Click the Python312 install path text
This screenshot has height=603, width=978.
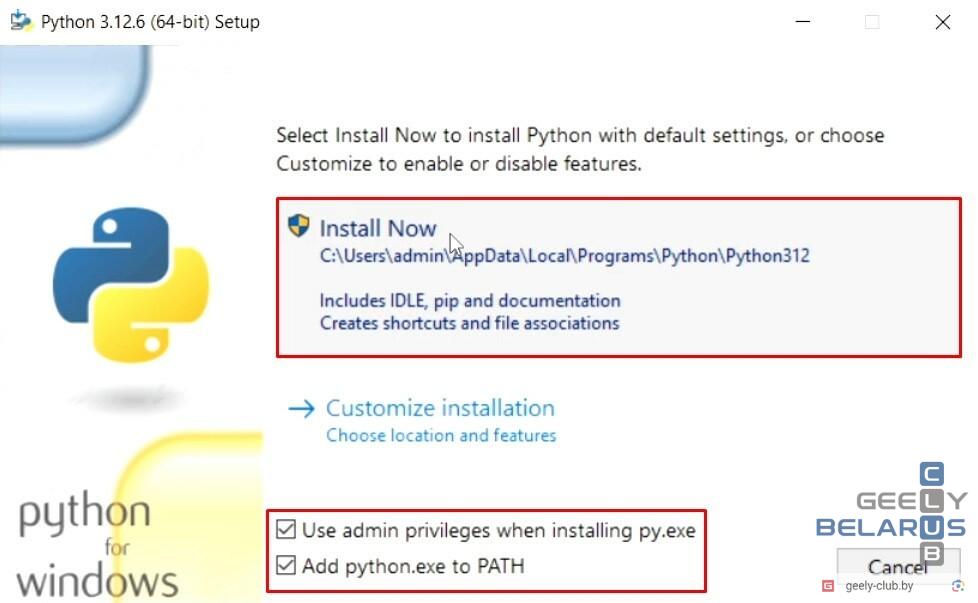coord(564,256)
